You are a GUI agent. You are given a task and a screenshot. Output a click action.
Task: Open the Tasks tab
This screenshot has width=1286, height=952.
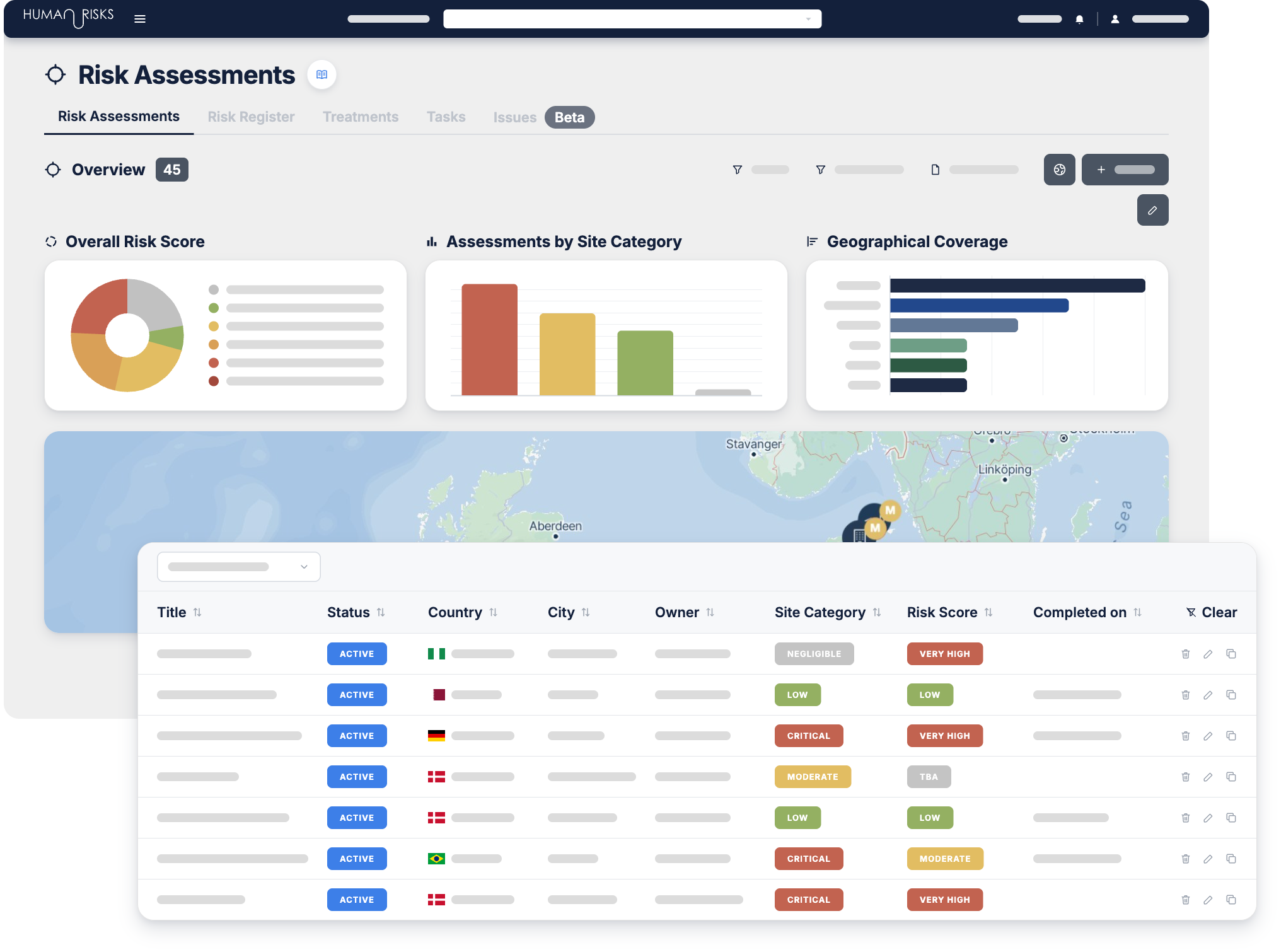446,117
